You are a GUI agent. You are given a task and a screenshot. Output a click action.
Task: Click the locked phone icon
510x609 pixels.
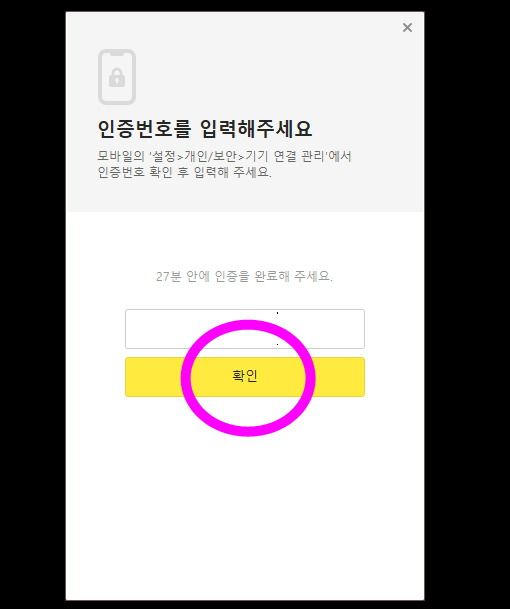117,77
